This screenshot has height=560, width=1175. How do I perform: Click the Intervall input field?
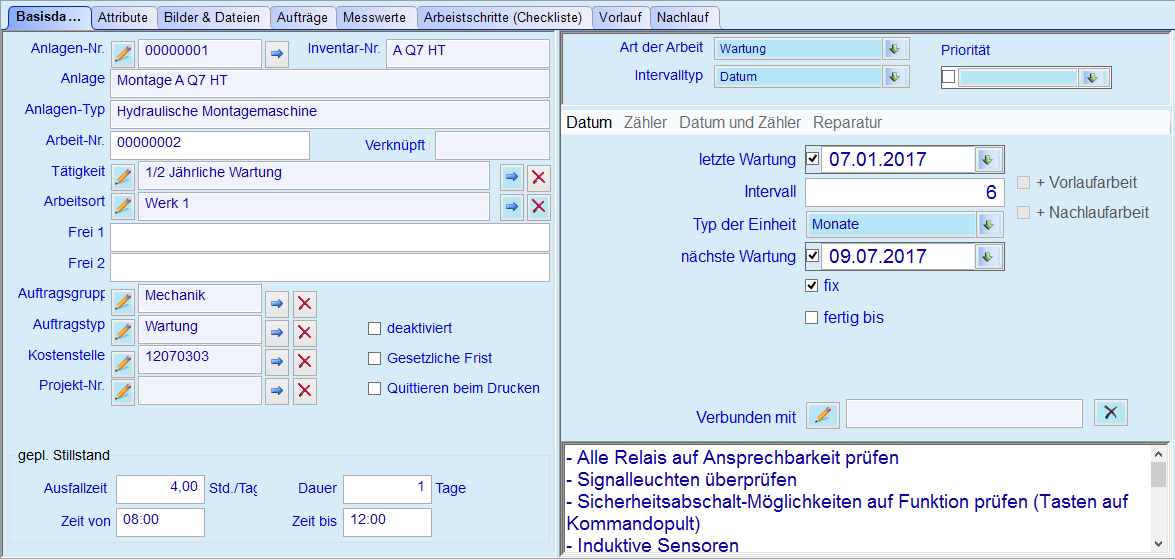click(x=904, y=193)
